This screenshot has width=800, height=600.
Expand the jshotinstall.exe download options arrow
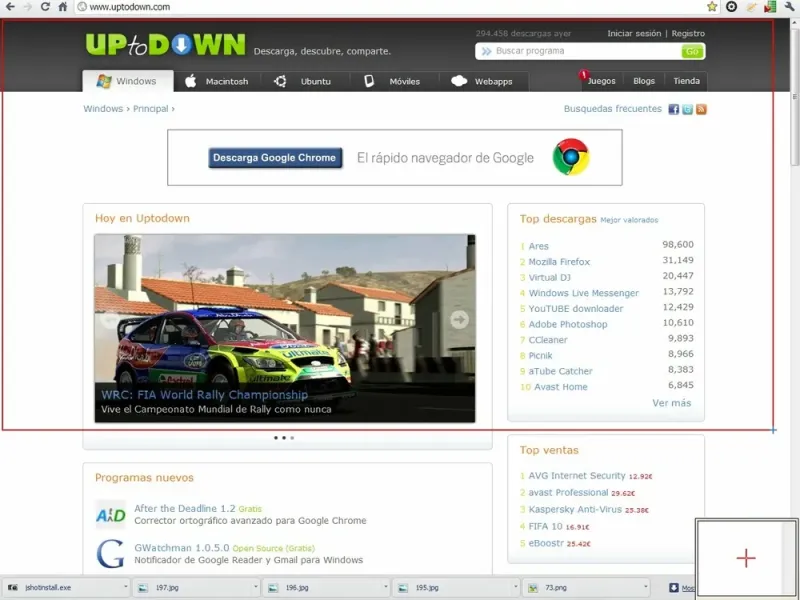click(x=126, y=587)
